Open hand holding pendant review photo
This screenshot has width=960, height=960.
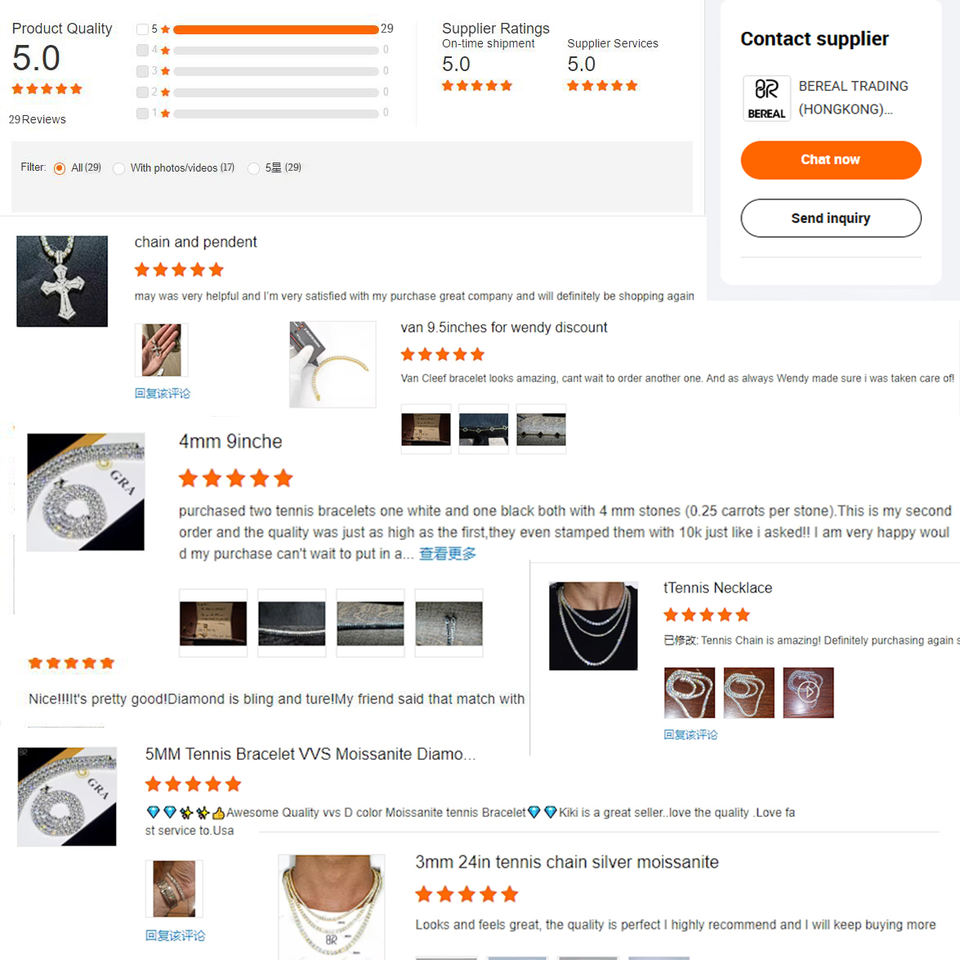tap(162, 350)
